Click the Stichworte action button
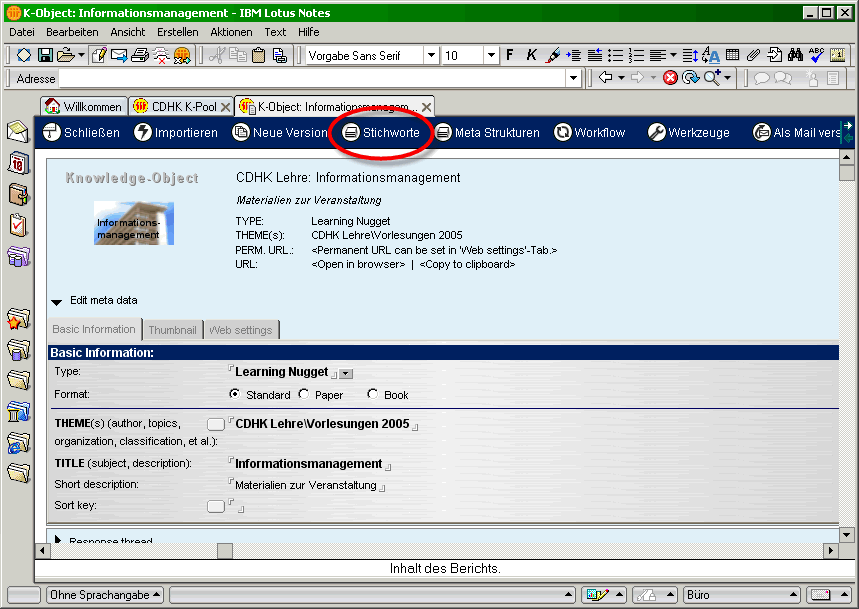This screenshot has height=609, width=859. (381, 133)
